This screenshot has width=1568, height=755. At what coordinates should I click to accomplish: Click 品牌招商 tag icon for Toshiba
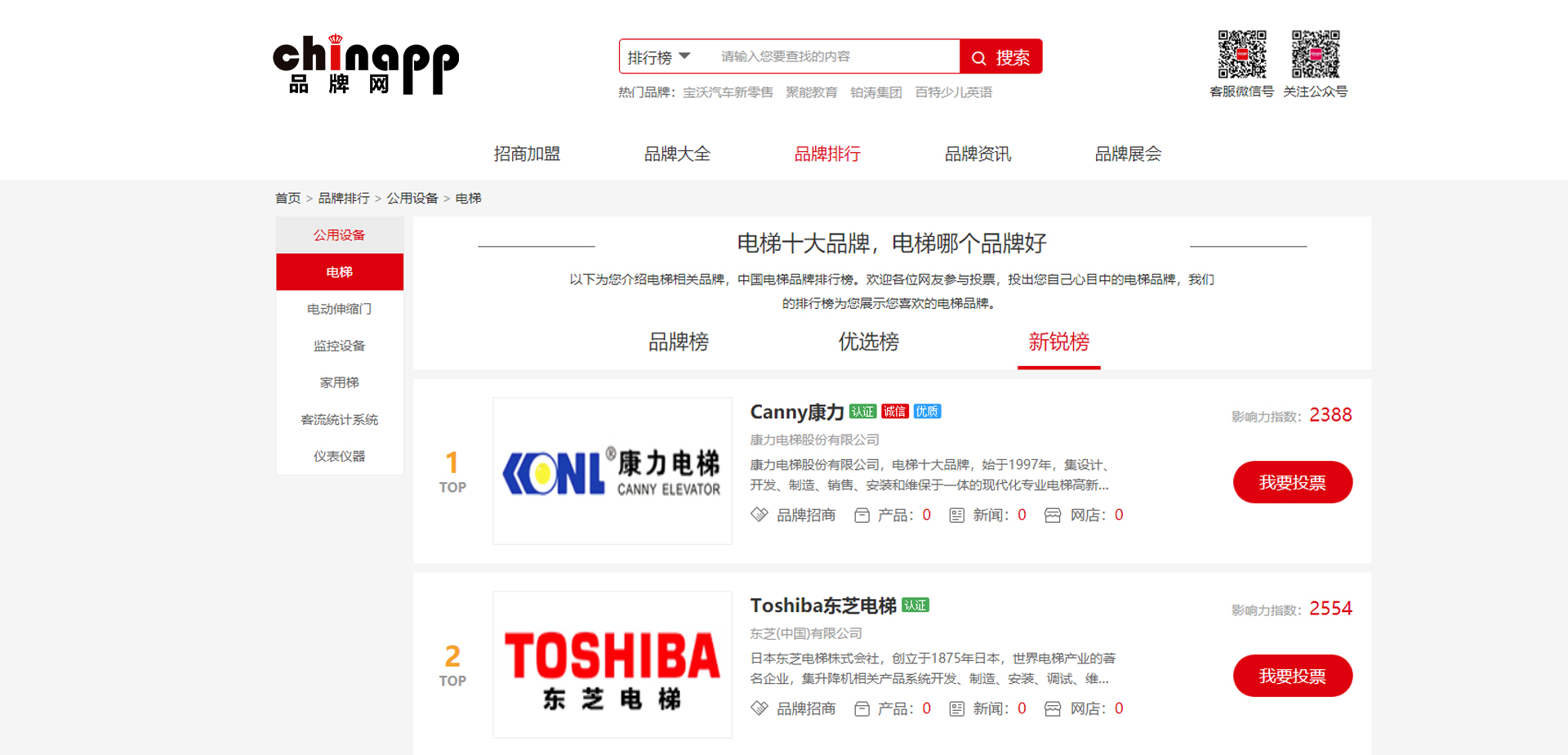pyautogui.click(x=759, y=708)
